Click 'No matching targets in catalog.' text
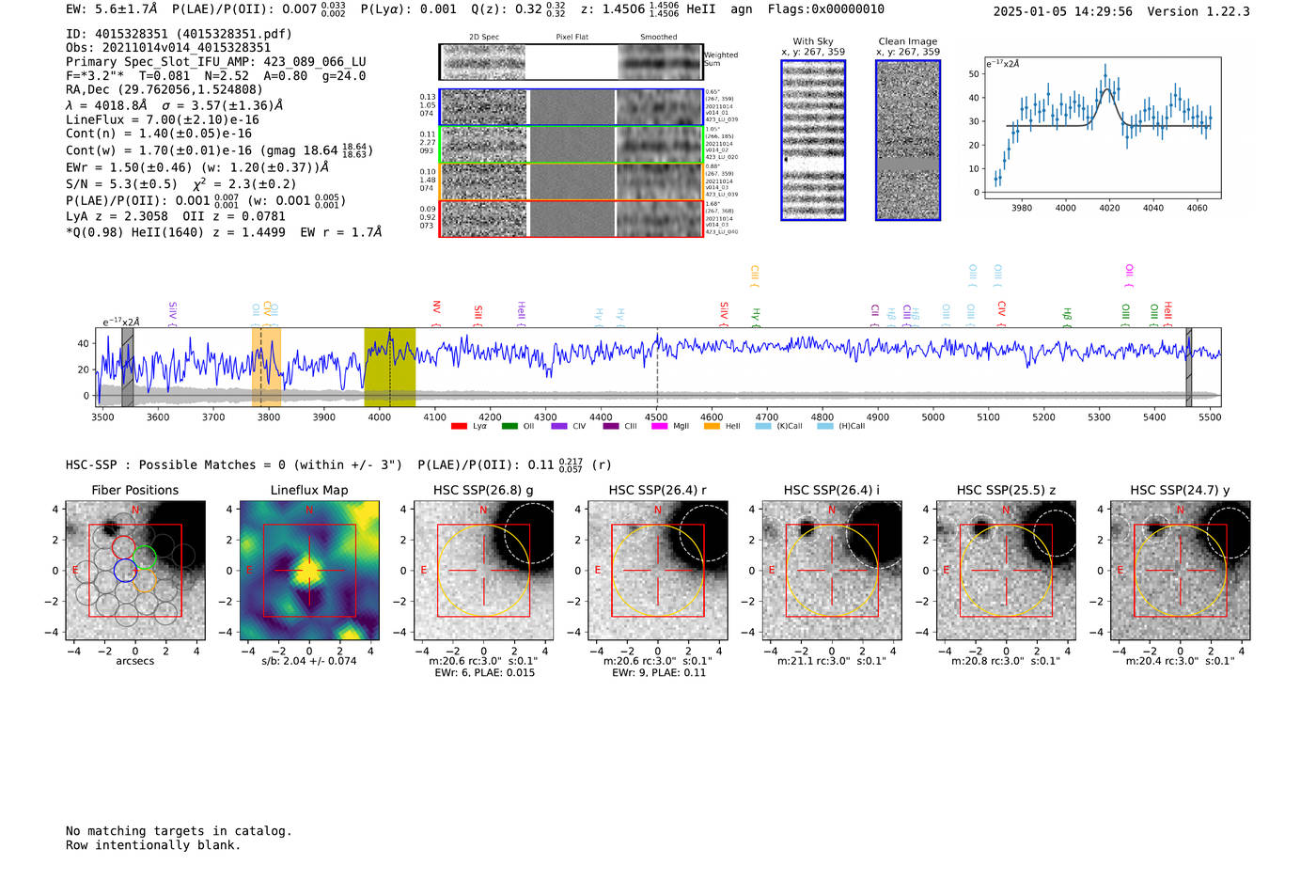 (x=179, y=831)
